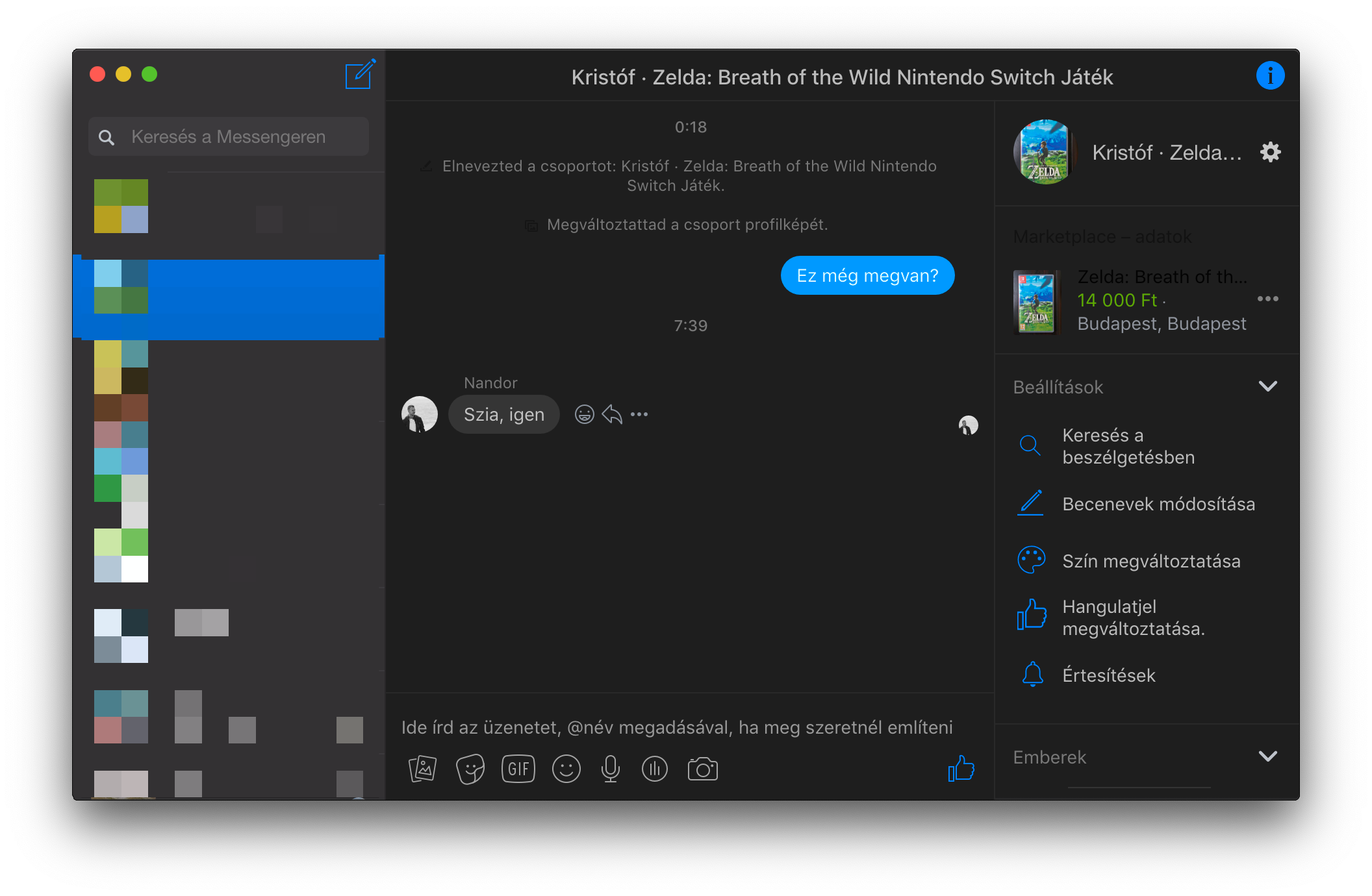The width and height of the screenshot is (1372, 896).
Task: Click the compose new message icon
Action: point(359,75)
